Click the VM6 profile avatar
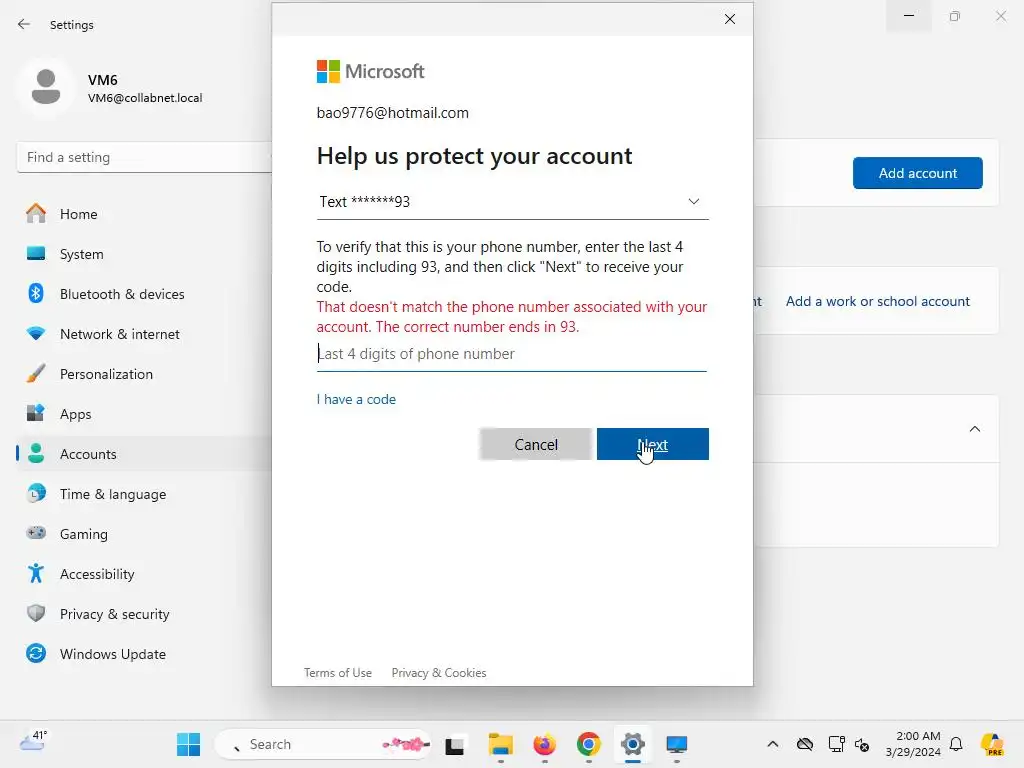Viewport: 1024px width, 768px height. (46, 87)
